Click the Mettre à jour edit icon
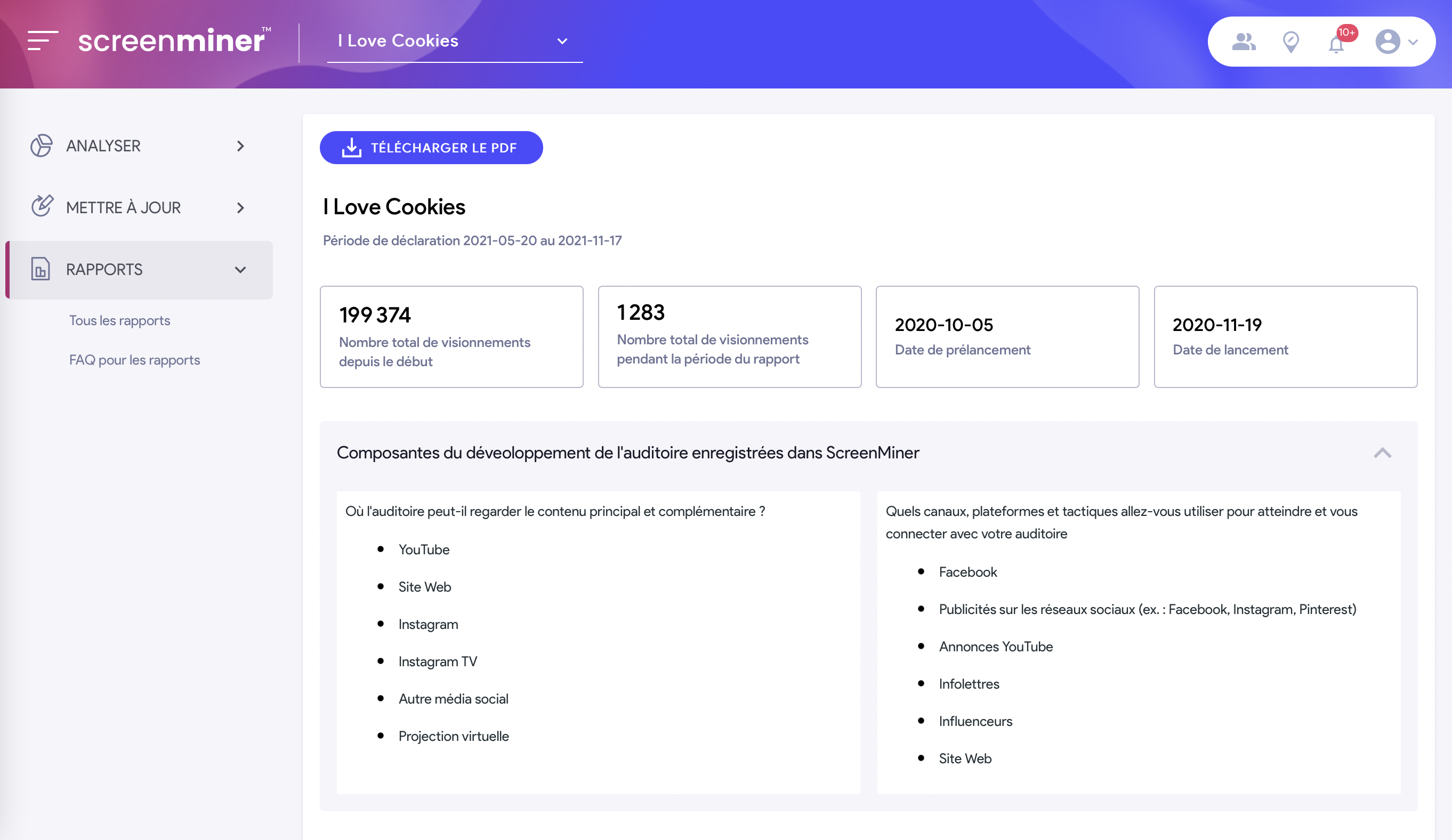 [42, 206]
